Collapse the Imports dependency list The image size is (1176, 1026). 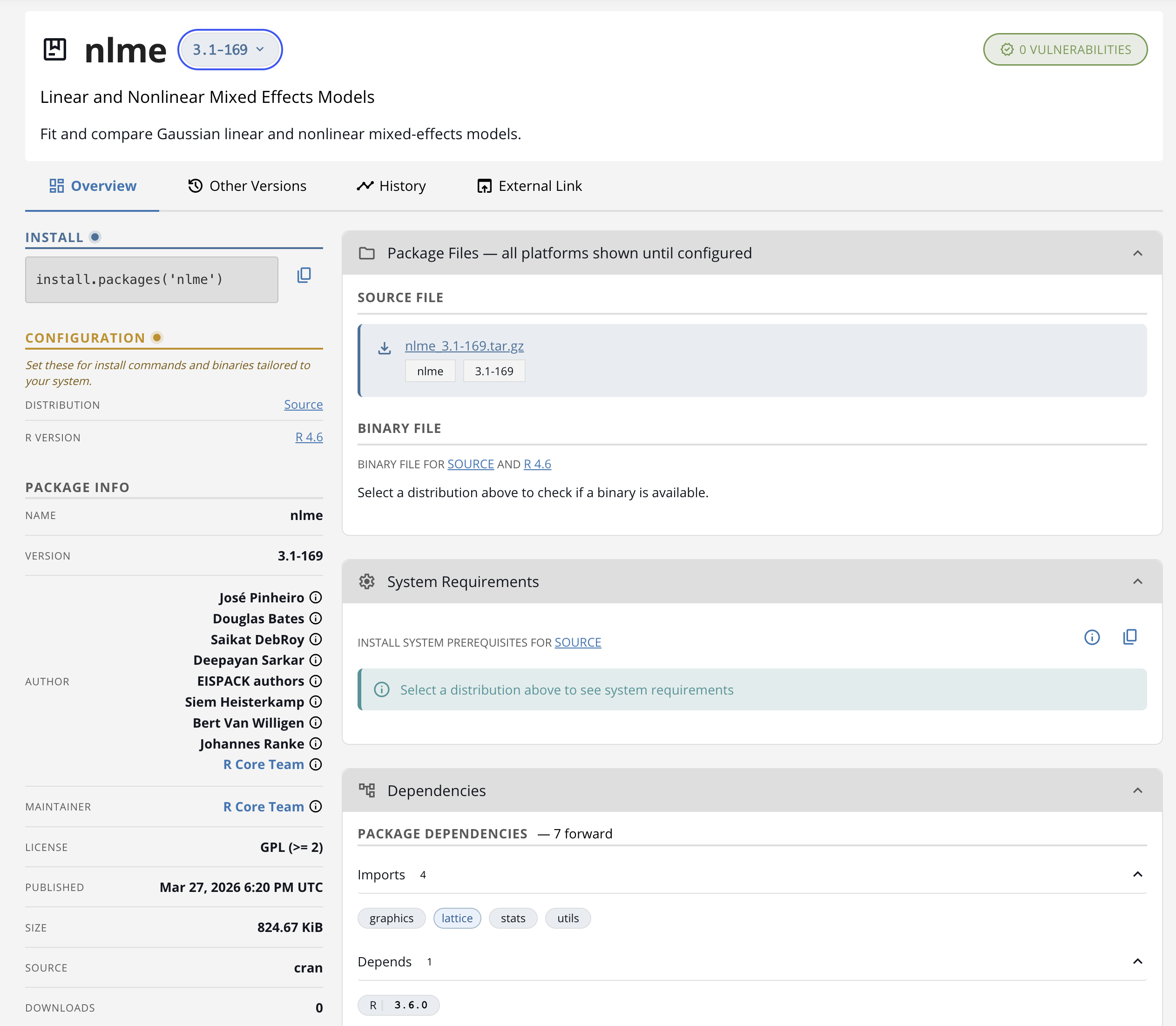point(1138,874)
